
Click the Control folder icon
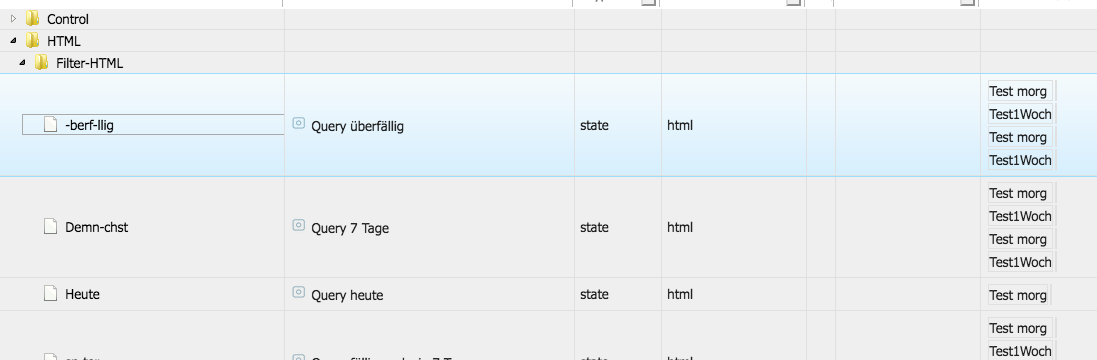click(x=32, y=19)
